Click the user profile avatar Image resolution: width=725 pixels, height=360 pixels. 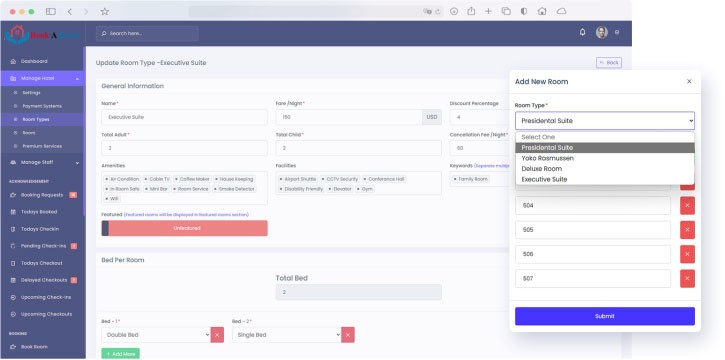coord(602,33)
